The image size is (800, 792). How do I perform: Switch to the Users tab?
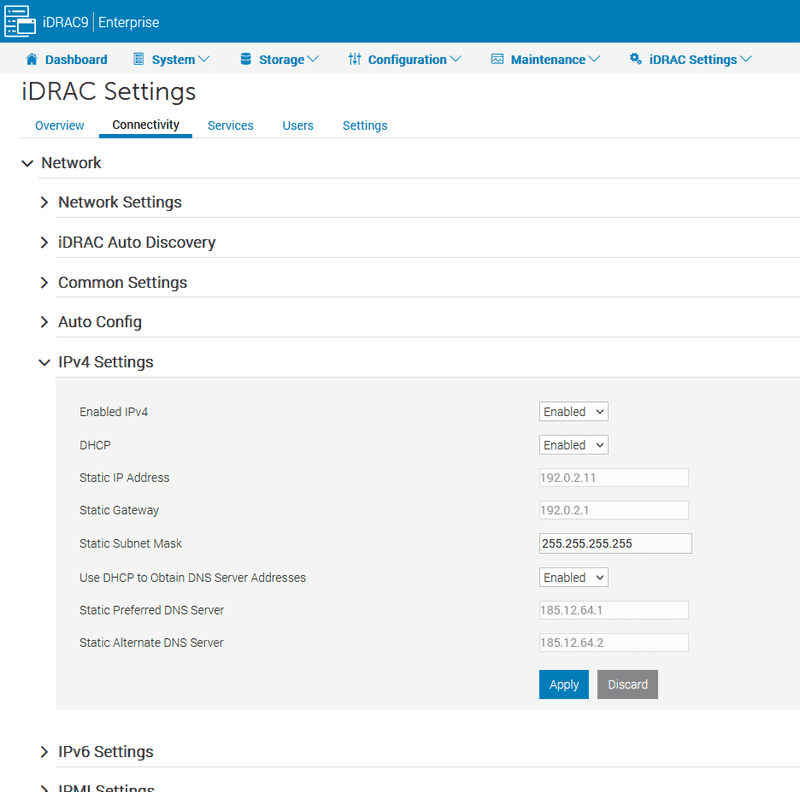pyautogui.click(x=297, y=125)
